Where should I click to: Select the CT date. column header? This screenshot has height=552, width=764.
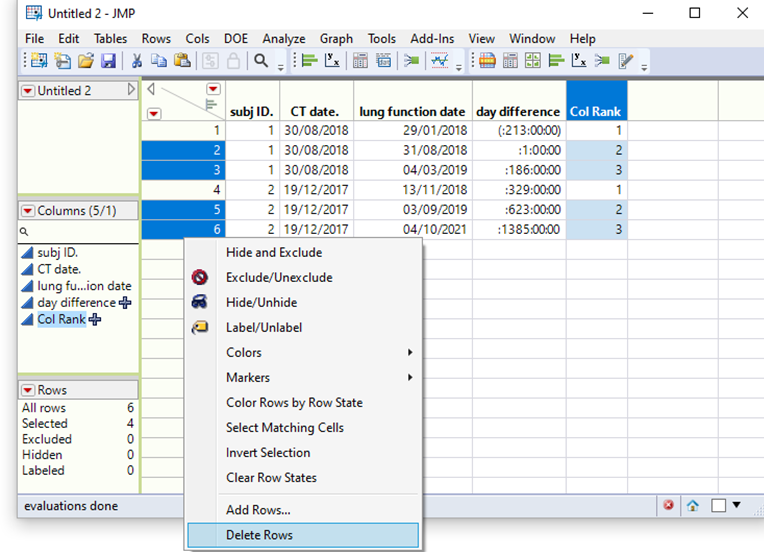(316, 101)
